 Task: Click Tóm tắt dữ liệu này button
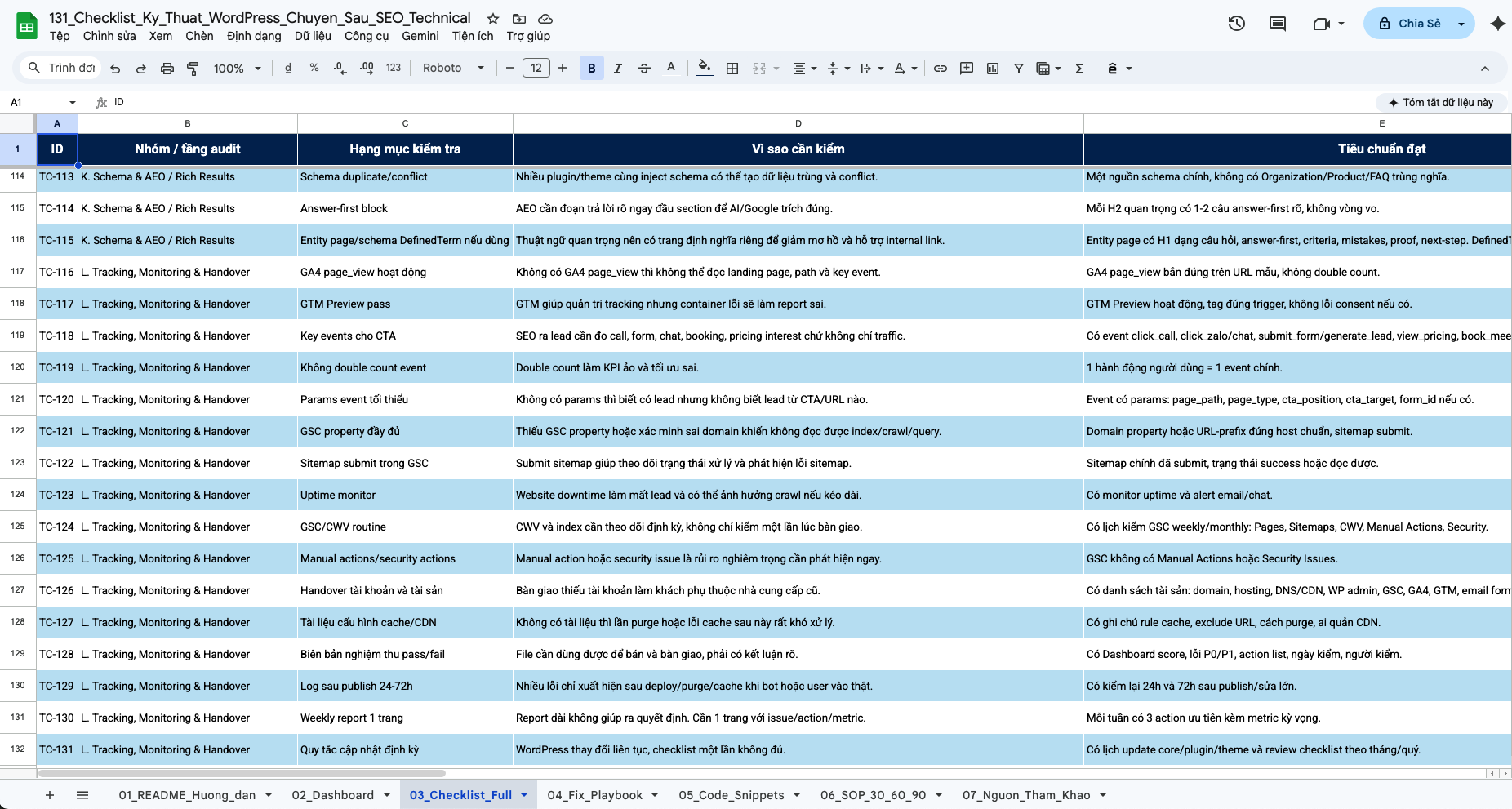[1442, 102]
